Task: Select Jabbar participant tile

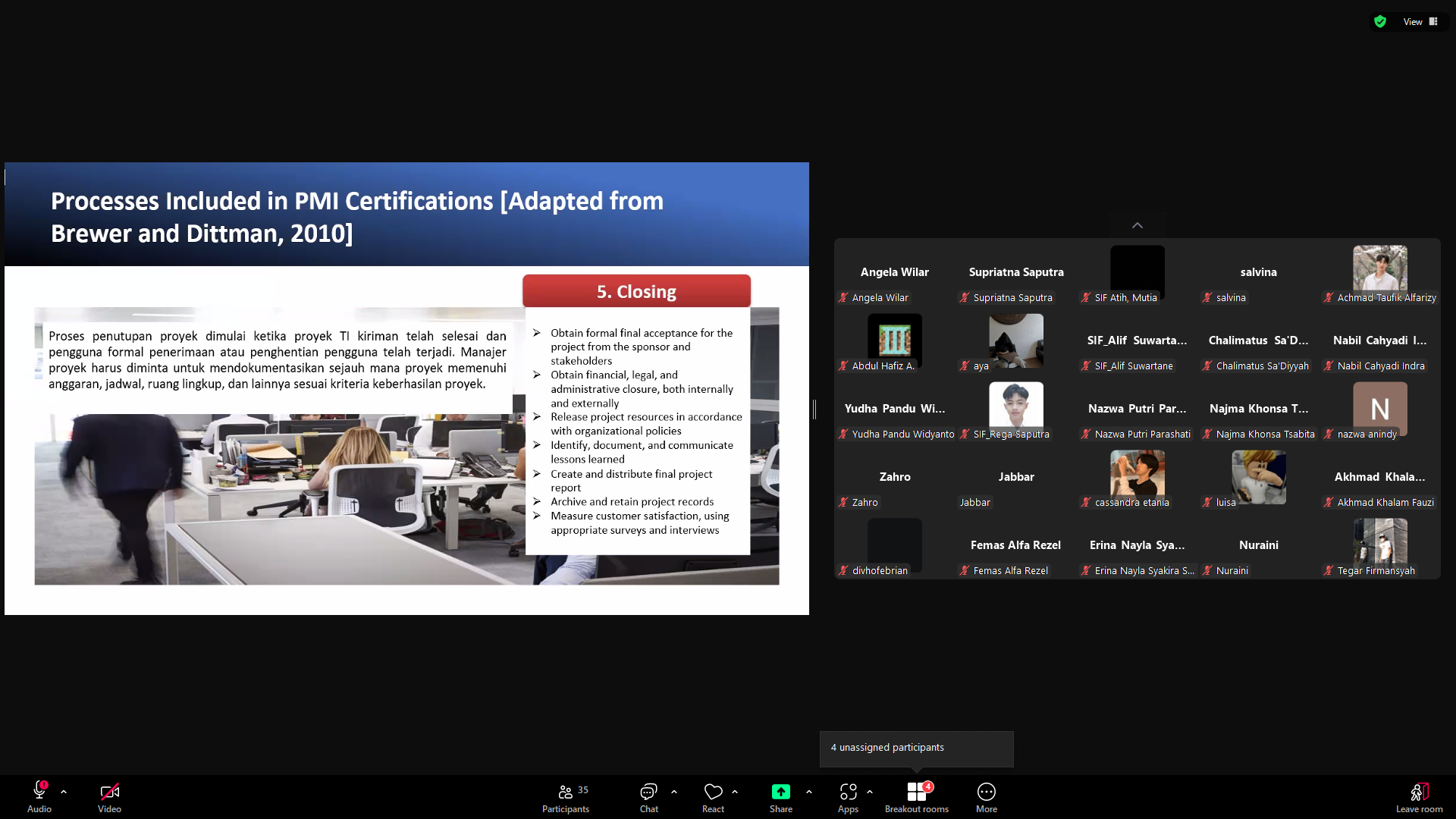Action: 1016,477
